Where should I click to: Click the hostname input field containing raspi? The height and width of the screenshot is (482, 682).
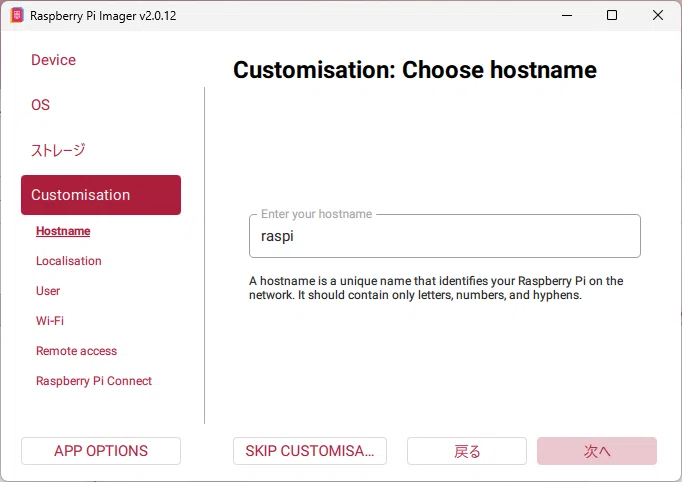pyautogui.click(x=445, y=236)
